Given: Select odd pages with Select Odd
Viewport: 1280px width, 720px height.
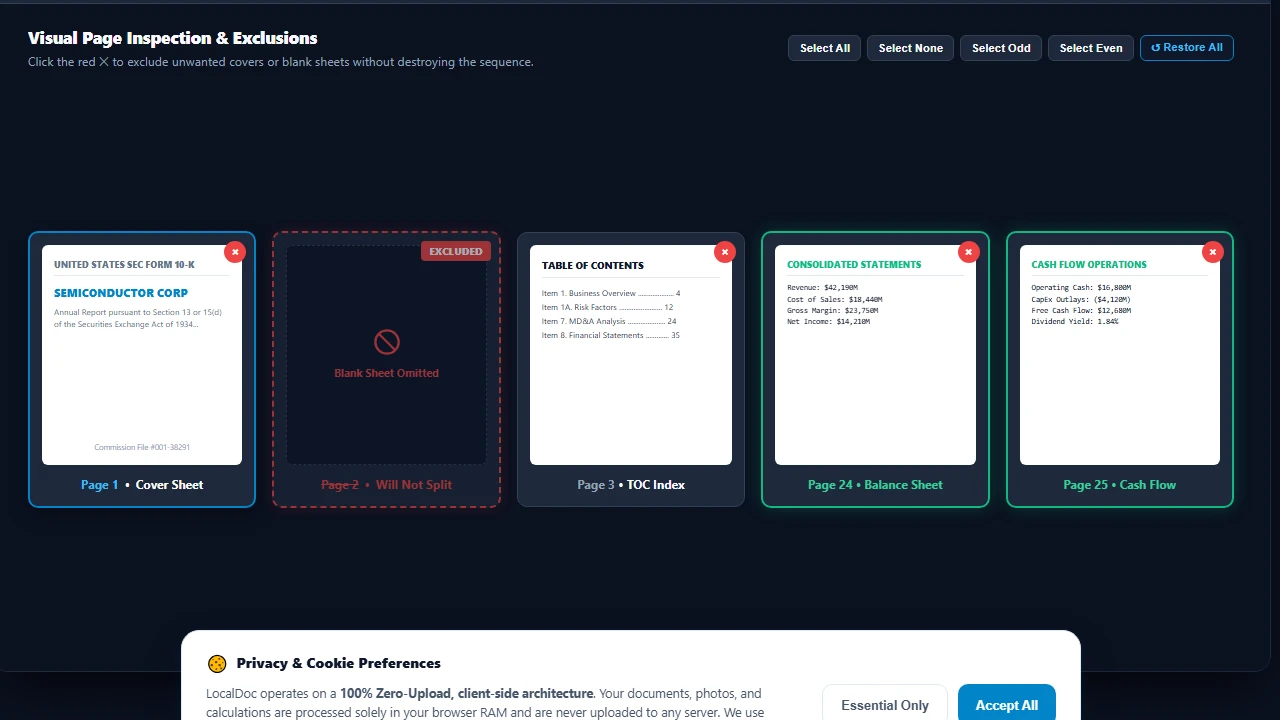Looking at the screenshot, I should (x=1001, y=48).
